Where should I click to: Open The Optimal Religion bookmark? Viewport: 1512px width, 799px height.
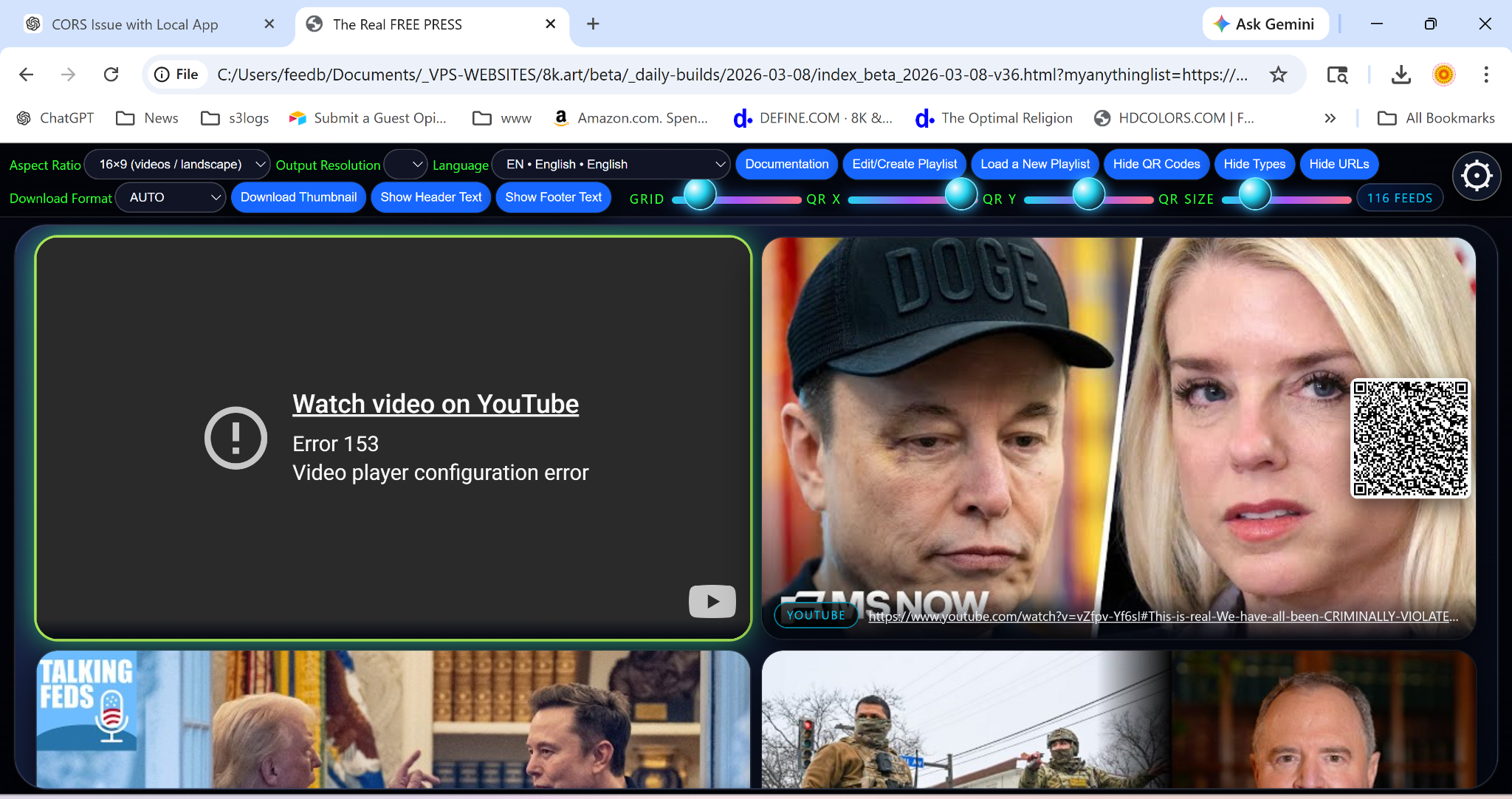pos(994,118)
